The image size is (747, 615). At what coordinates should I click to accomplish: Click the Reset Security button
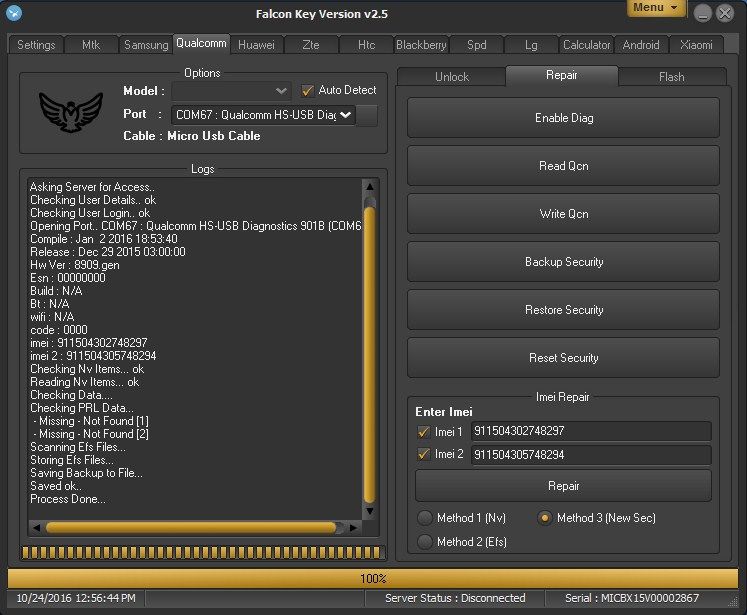pos(564,358)
